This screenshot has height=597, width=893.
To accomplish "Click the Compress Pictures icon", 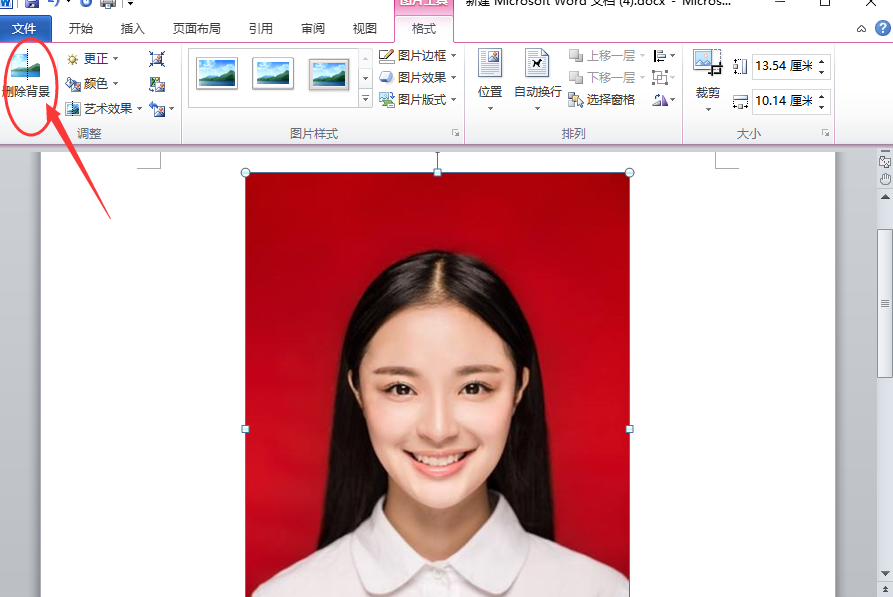I will [157, 59].
